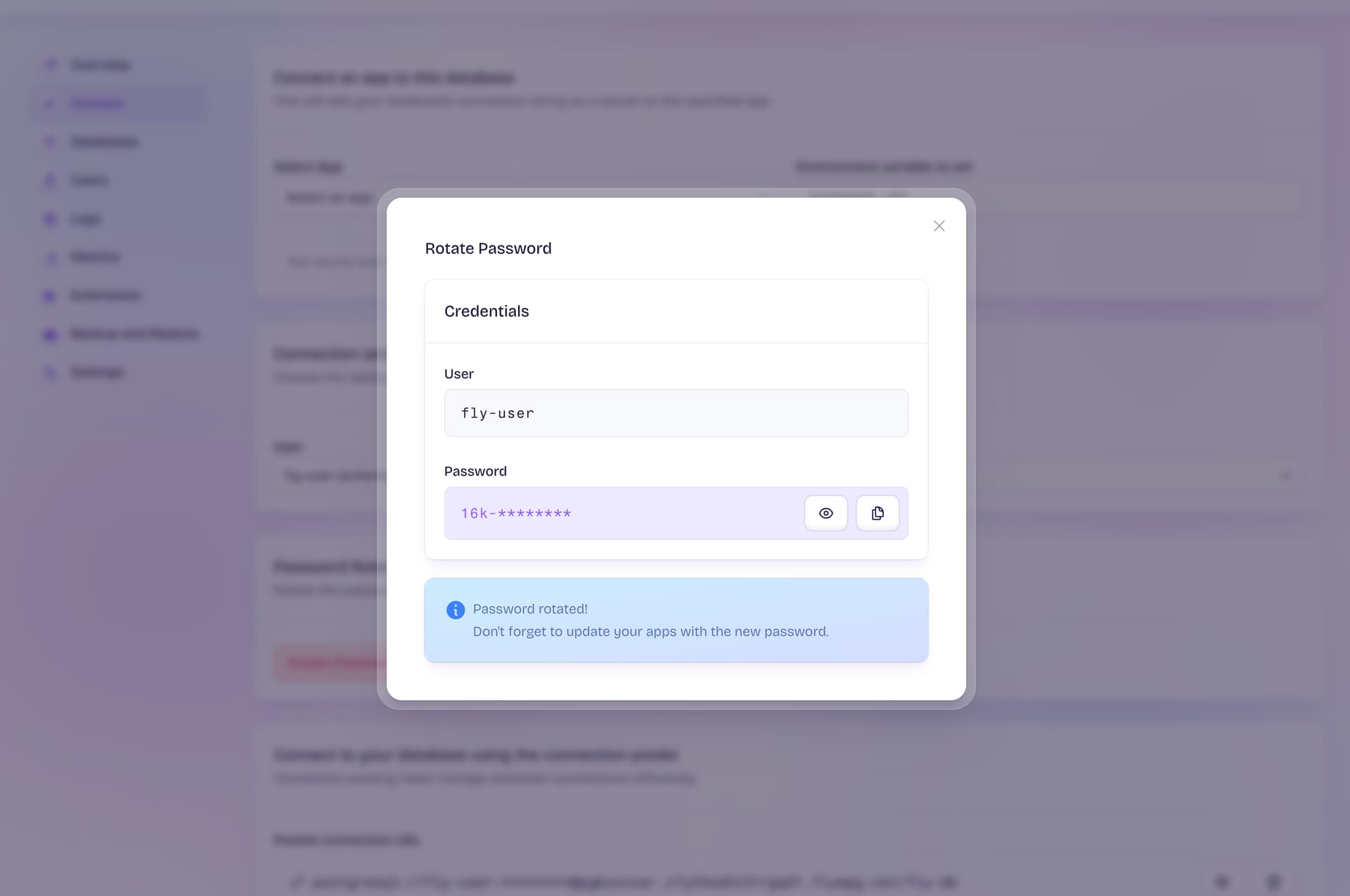Copy the new password to clipboard
This screenshot has width=1350, height=896.
coord(877,514)
